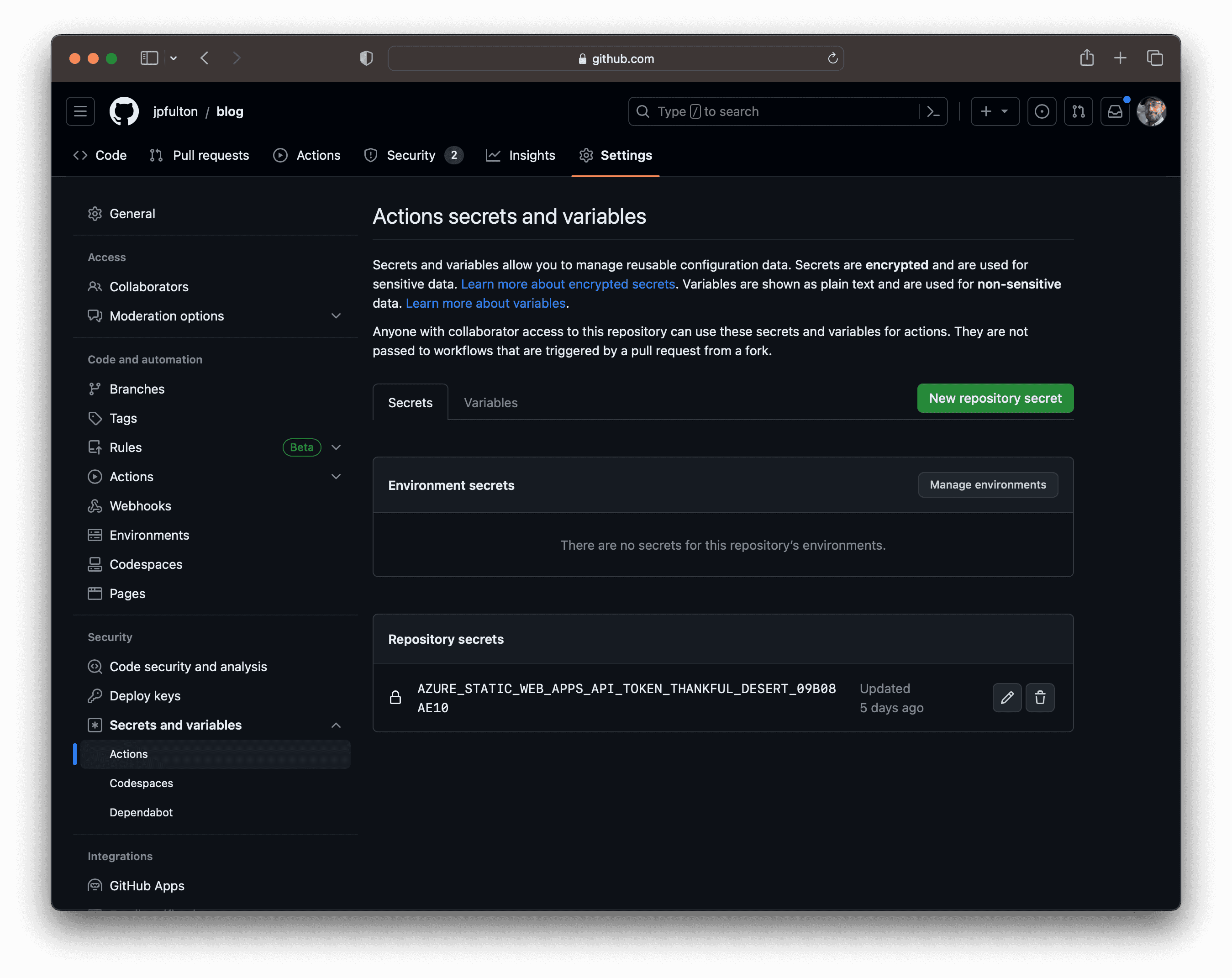Screen dimensions: 1232x978
Task: Open the user avatar menu
Action: click(x=1152, y=111)
